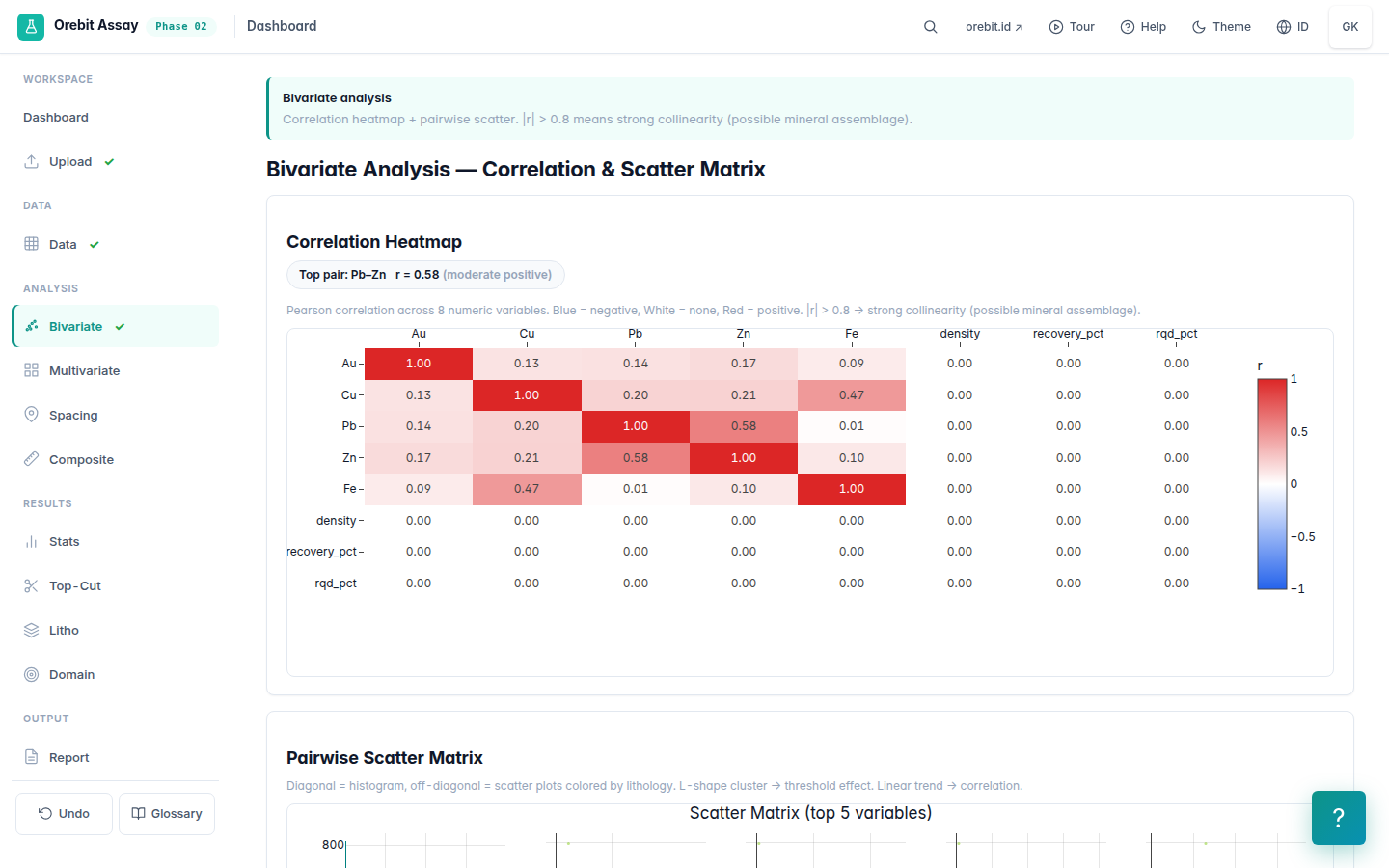
Task: Click the Dashboard breadcrumb in header
Action: (282, 26)
